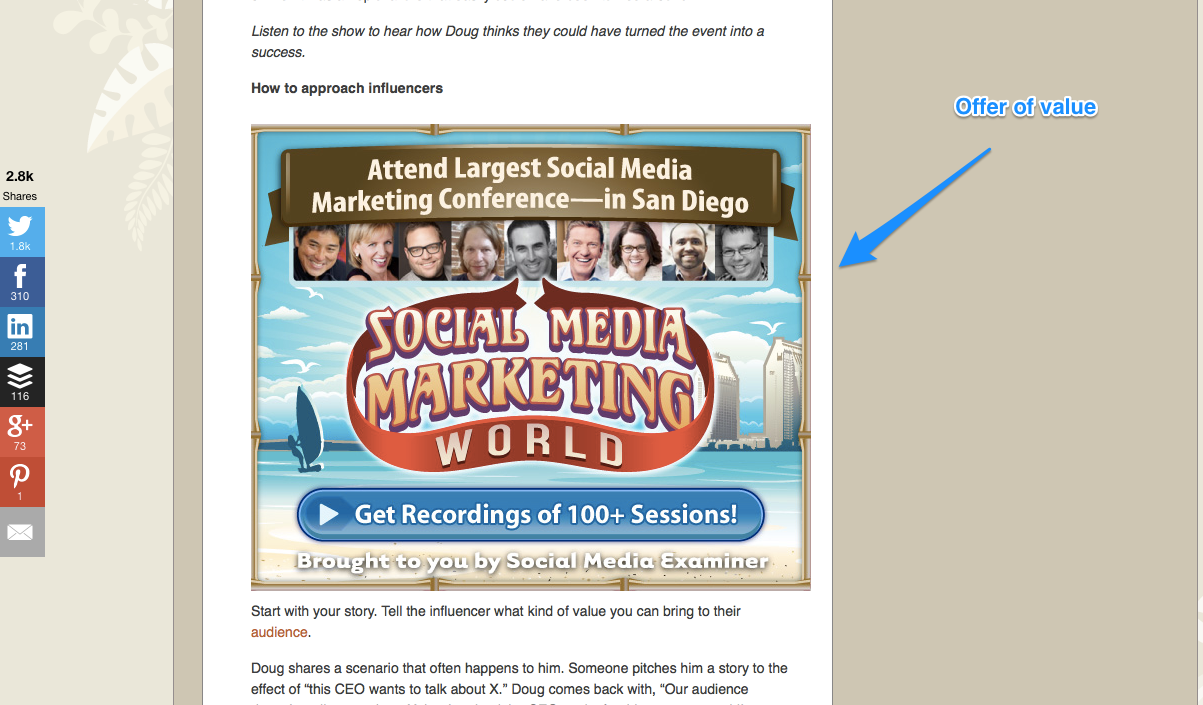Click the row of speaker headshots

tap(531, 250)
